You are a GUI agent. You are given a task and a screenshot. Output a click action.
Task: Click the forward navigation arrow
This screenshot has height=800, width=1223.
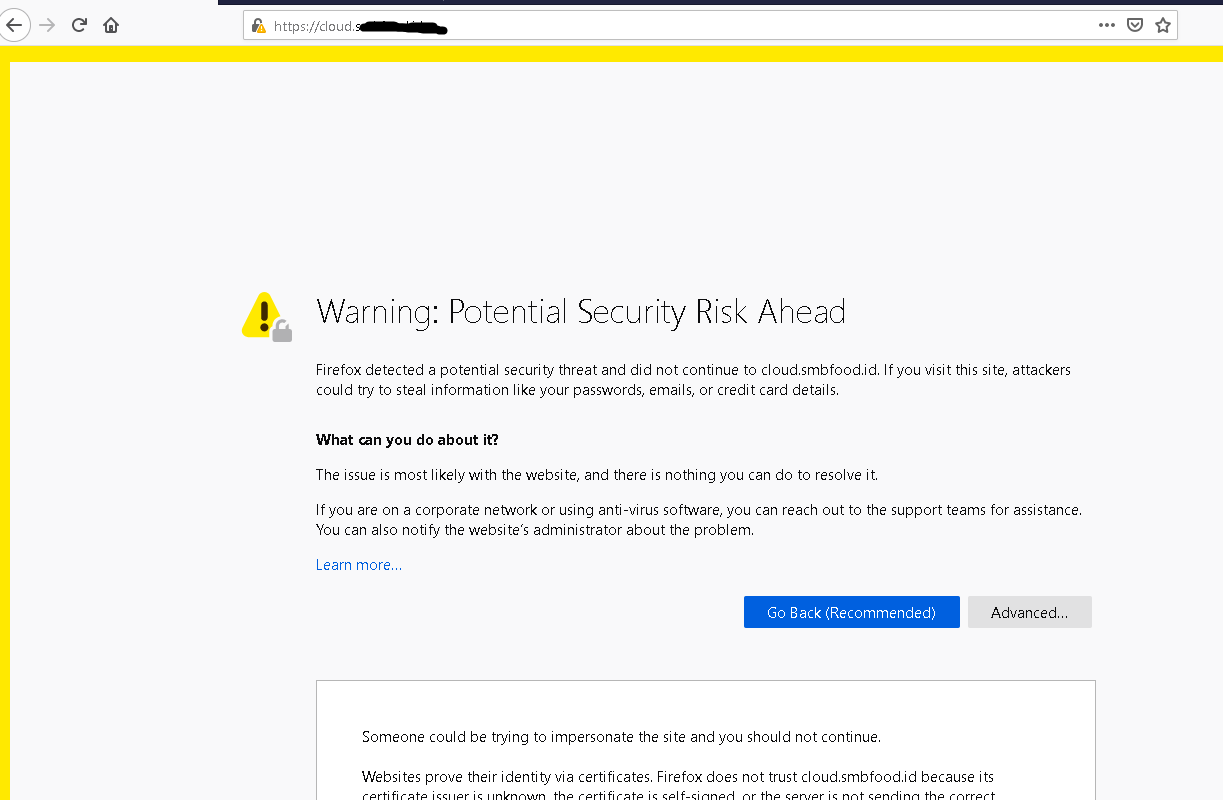47,25
